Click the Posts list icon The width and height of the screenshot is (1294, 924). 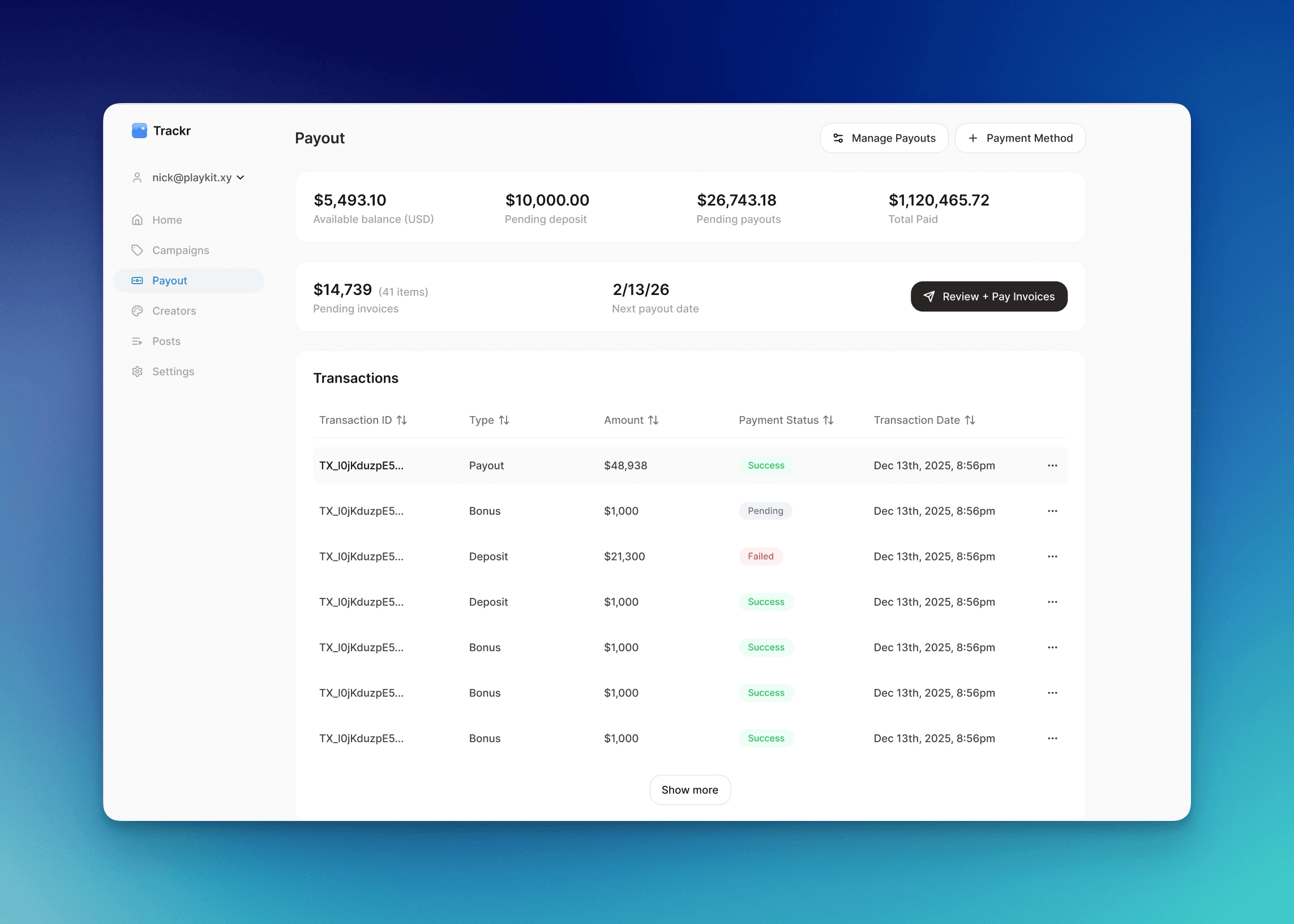[x=137, y=341]
